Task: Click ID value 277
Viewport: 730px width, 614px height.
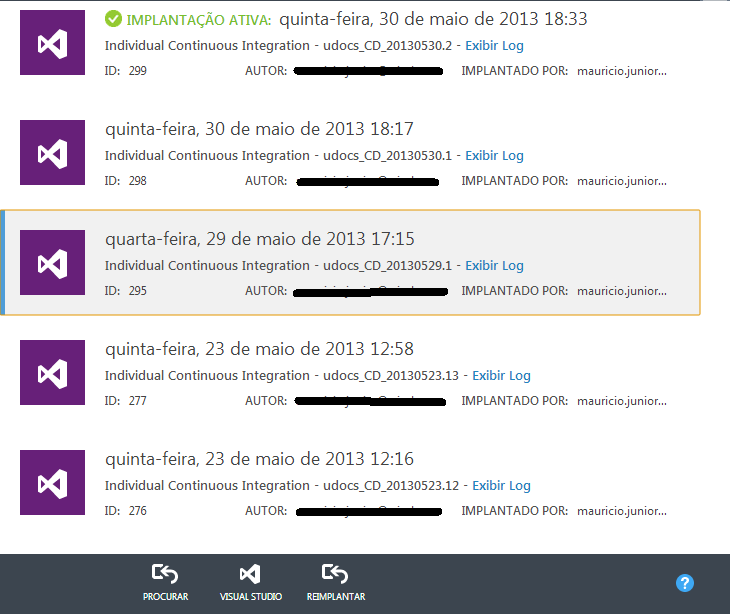Action: 138,401
